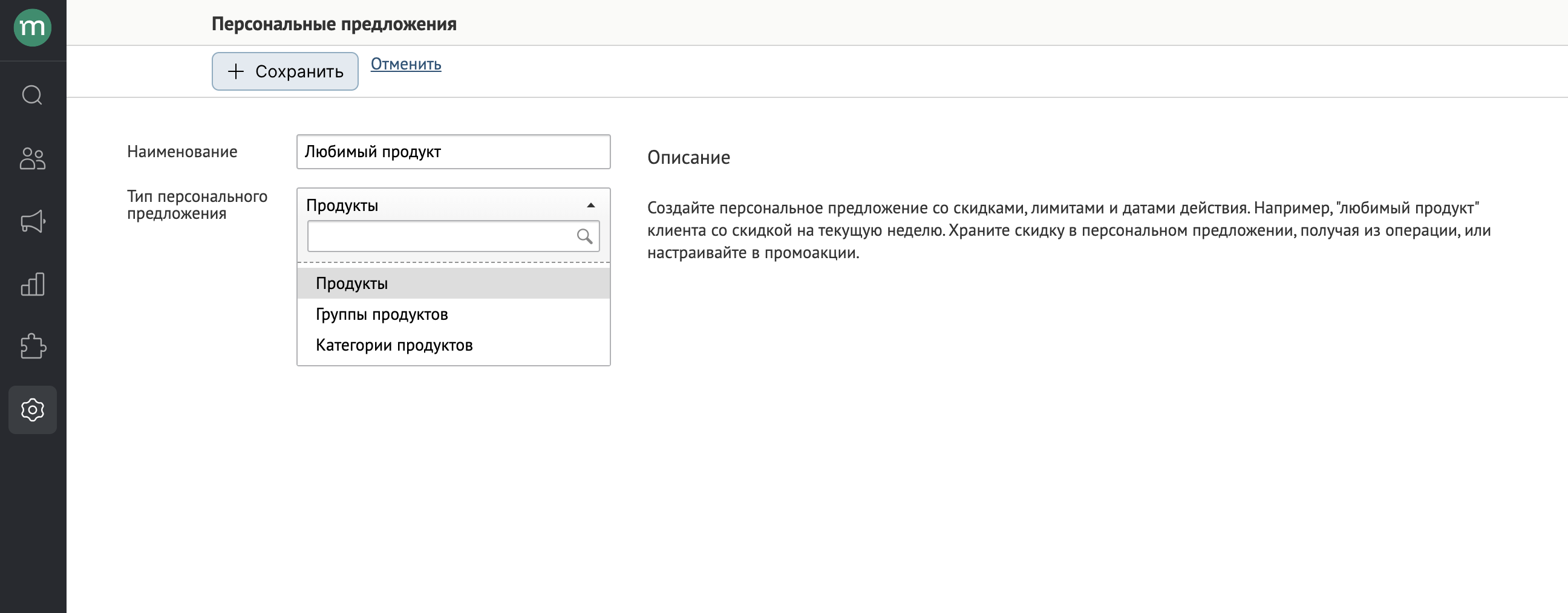
Task: Click the Отменить link
Action: coord(406,64)
